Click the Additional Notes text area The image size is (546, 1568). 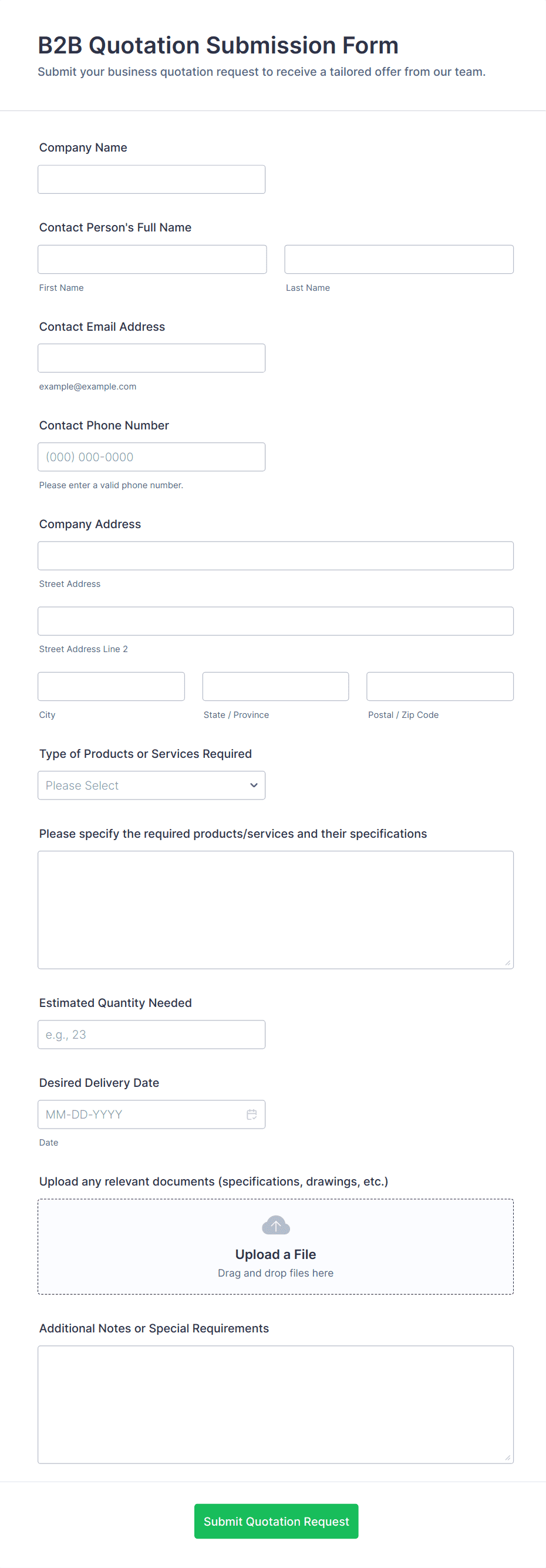[275, 1404]
